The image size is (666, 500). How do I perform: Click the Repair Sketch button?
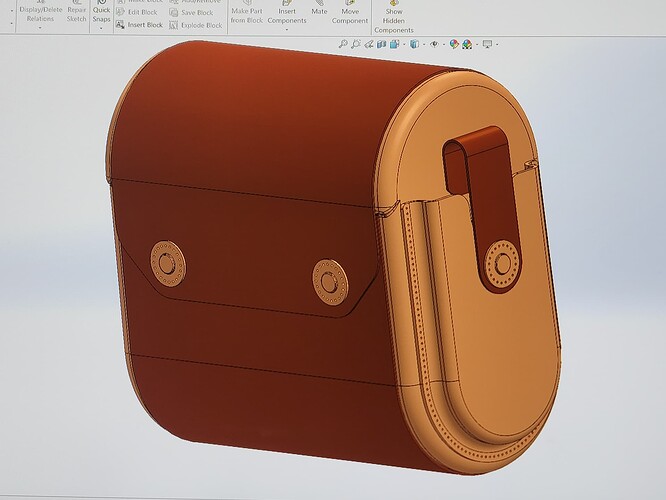tap(76, 13)
